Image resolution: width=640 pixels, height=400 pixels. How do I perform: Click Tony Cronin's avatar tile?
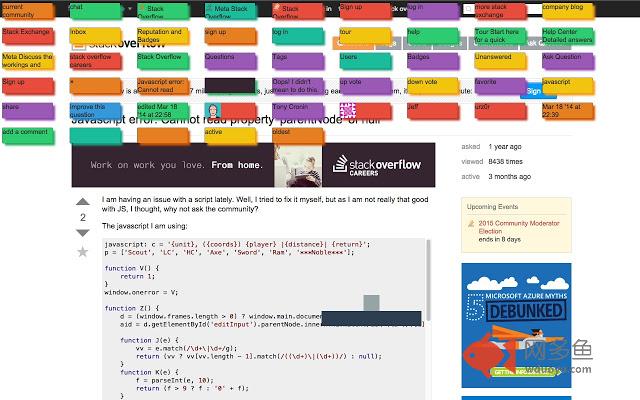point(231,111)
